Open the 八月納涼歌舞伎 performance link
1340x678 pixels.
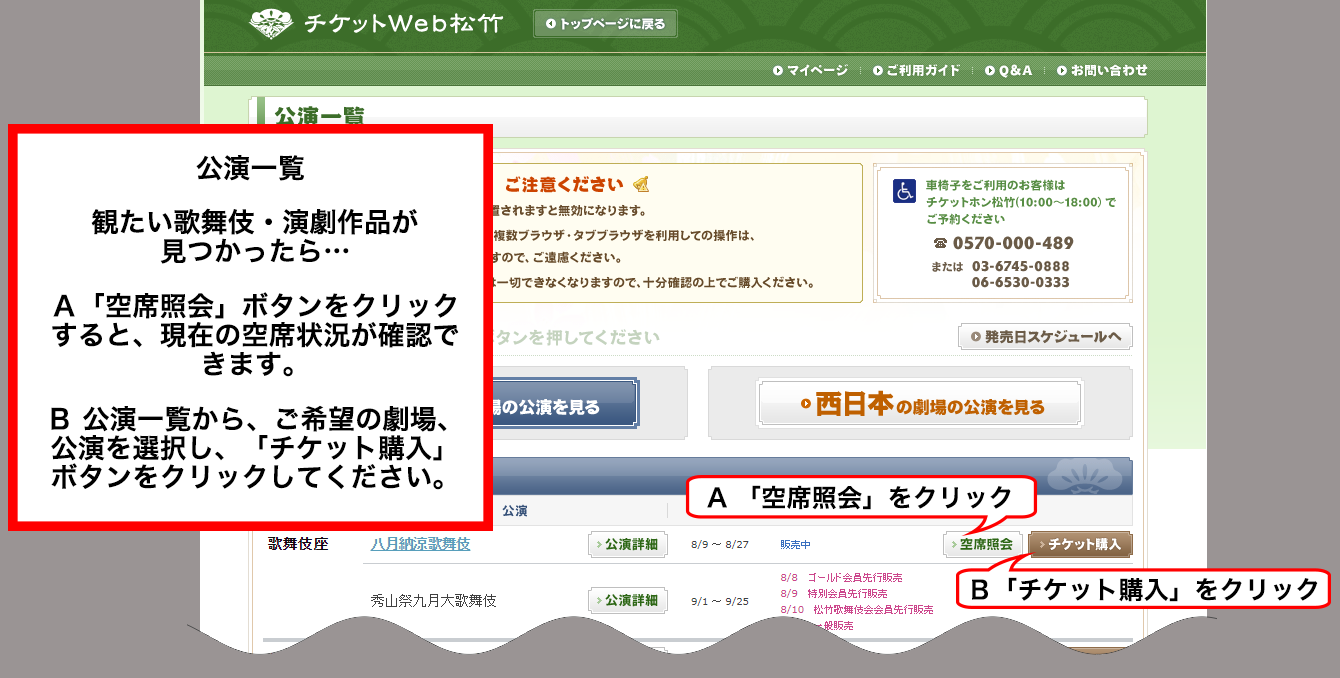point(420,545)
